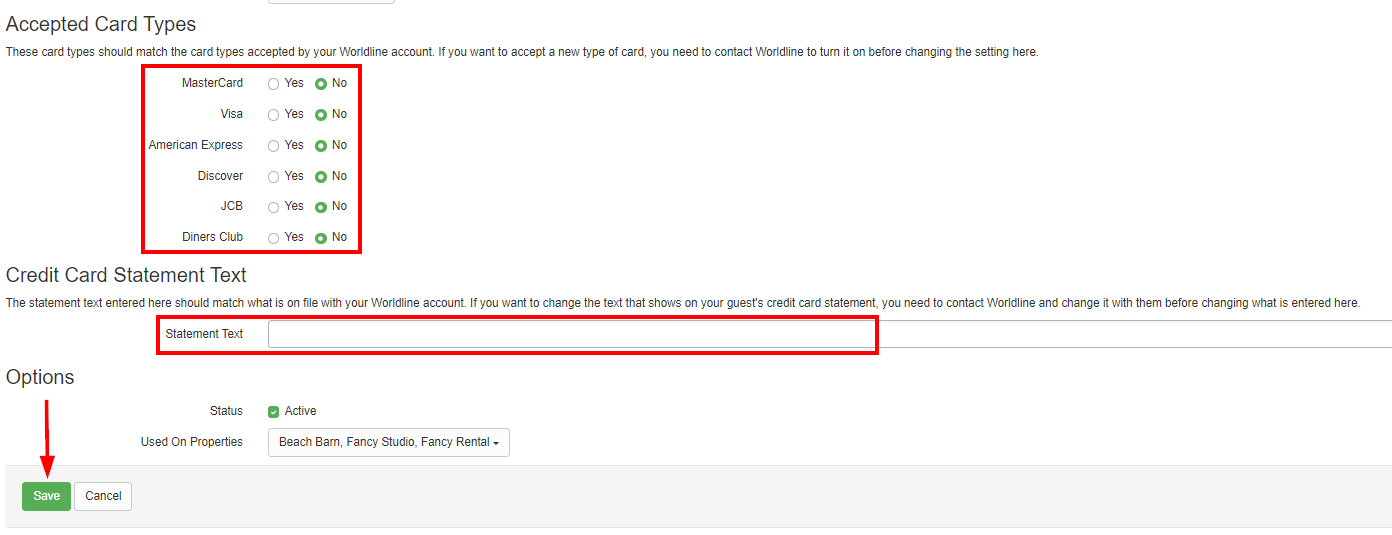Select Yes for MasterCard

click(x=273, y=84)
